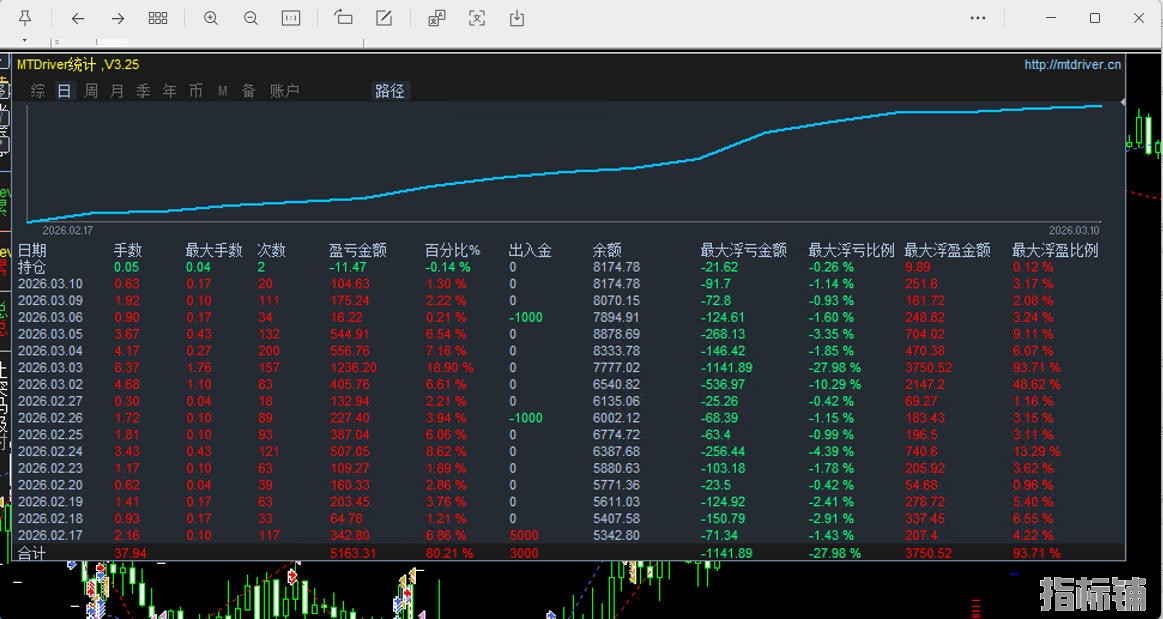Rotate the image
Screen dimensions: 1163x619
tap(344, 18)
